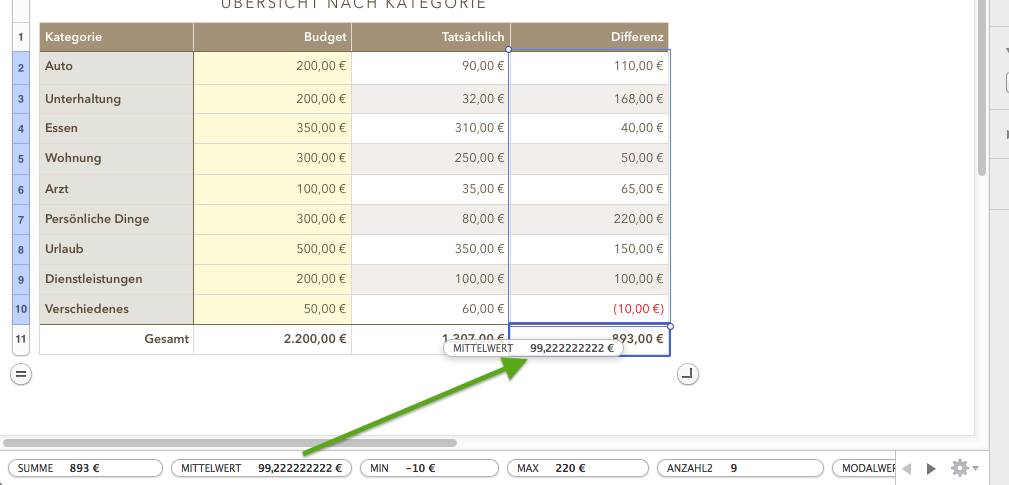
Task: Select row header 11
Action: tap(21, 339)
